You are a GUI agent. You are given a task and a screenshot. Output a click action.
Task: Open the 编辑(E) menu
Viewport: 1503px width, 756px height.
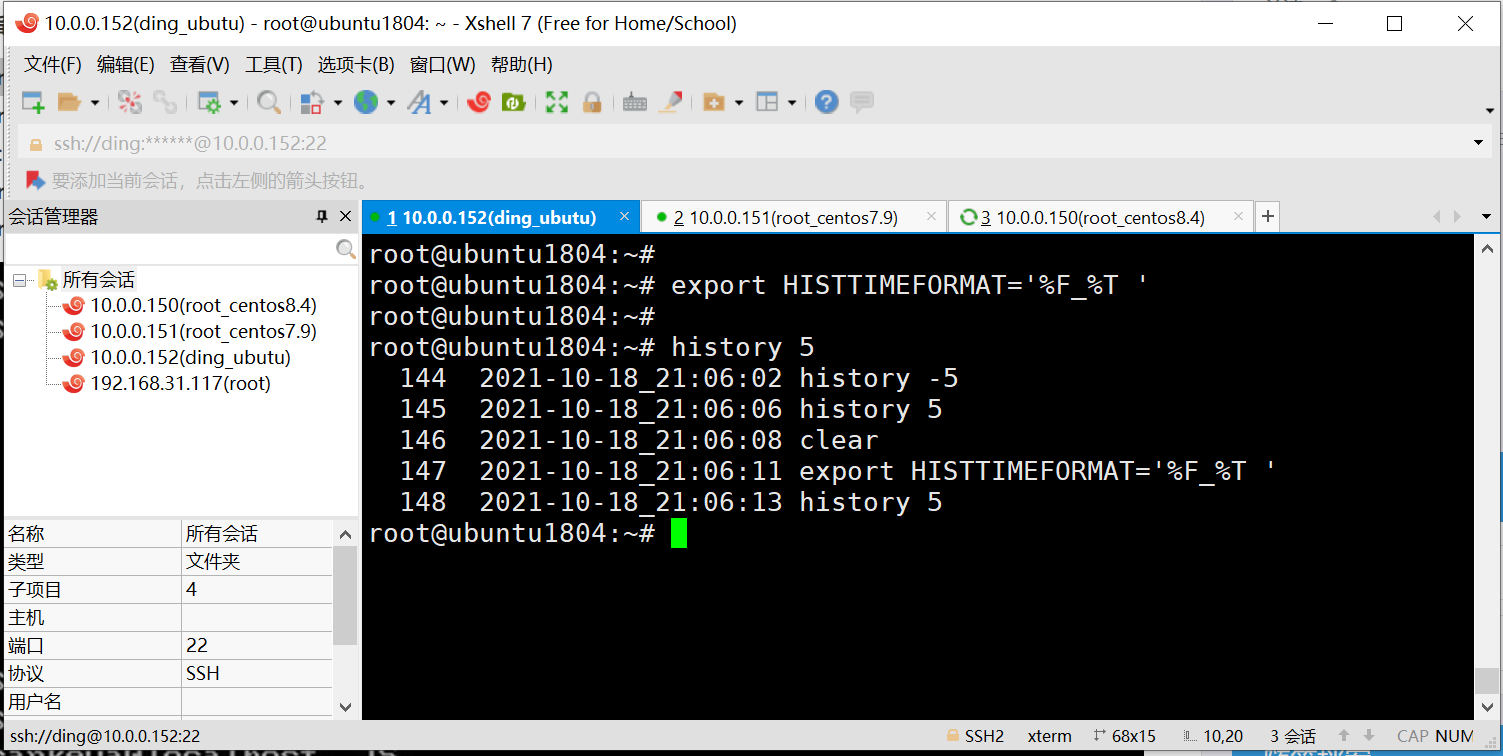126,65
